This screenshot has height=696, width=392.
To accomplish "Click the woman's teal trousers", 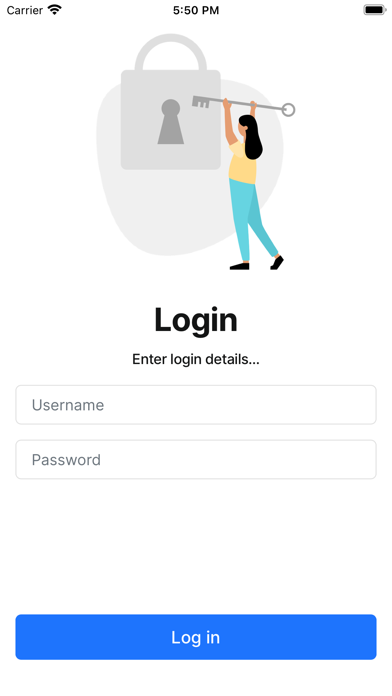I will point(251,220).
